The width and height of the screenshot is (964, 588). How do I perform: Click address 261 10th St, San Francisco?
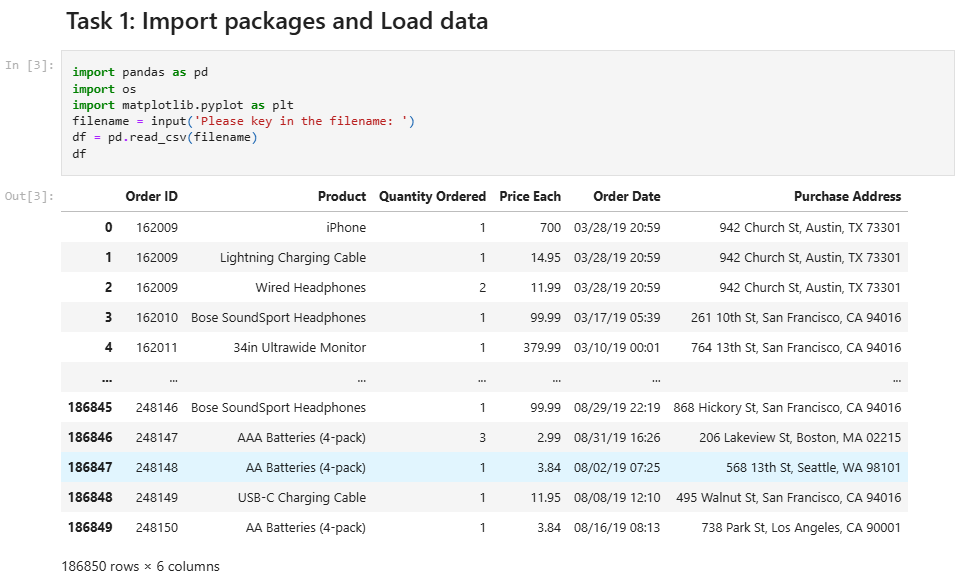click(x=796, y=318)
